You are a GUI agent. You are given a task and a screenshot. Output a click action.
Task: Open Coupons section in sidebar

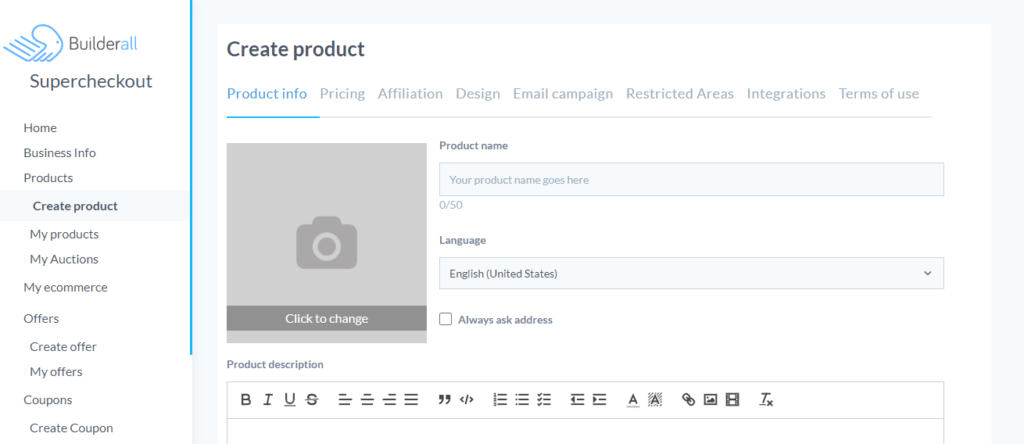[48, 400]
